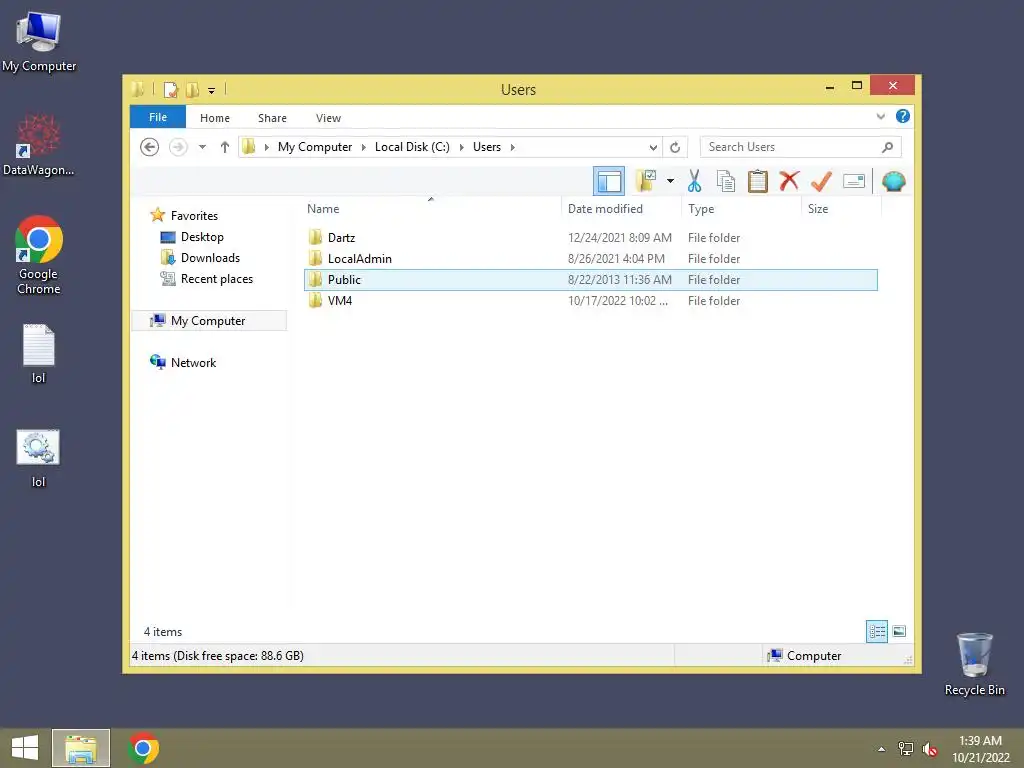Paste from the clipboard icon
1024x768 pixels.
pyautogui.click(x=757, y=181)
